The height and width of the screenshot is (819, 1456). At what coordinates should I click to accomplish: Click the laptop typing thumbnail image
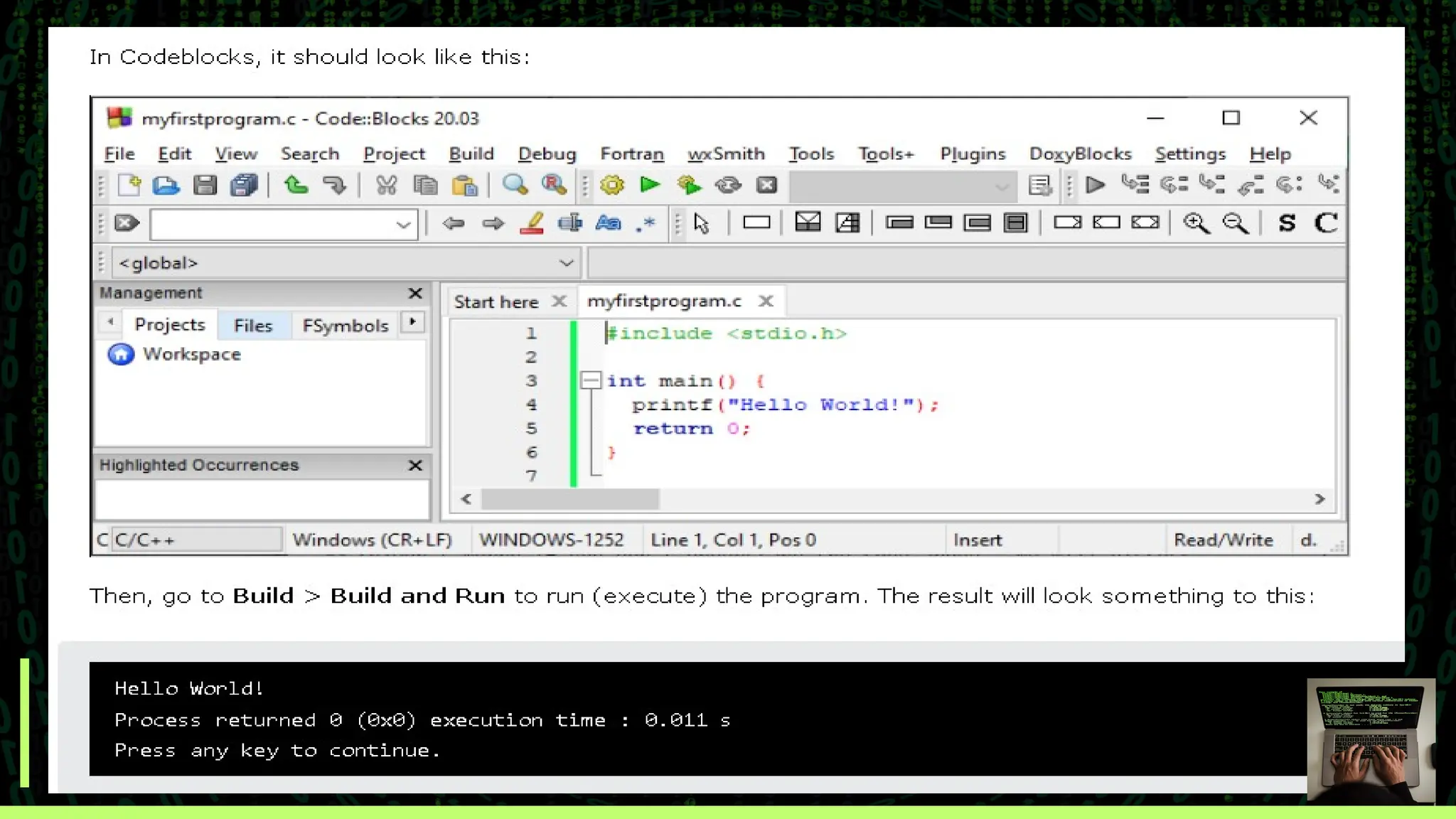(x=1371, y=741)
